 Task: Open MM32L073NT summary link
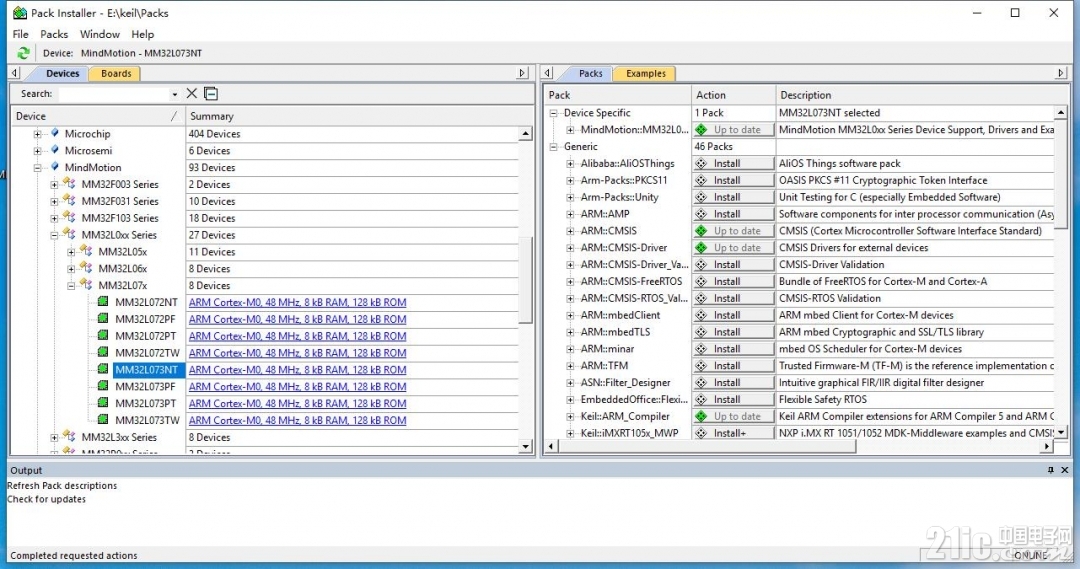(298, 369)
